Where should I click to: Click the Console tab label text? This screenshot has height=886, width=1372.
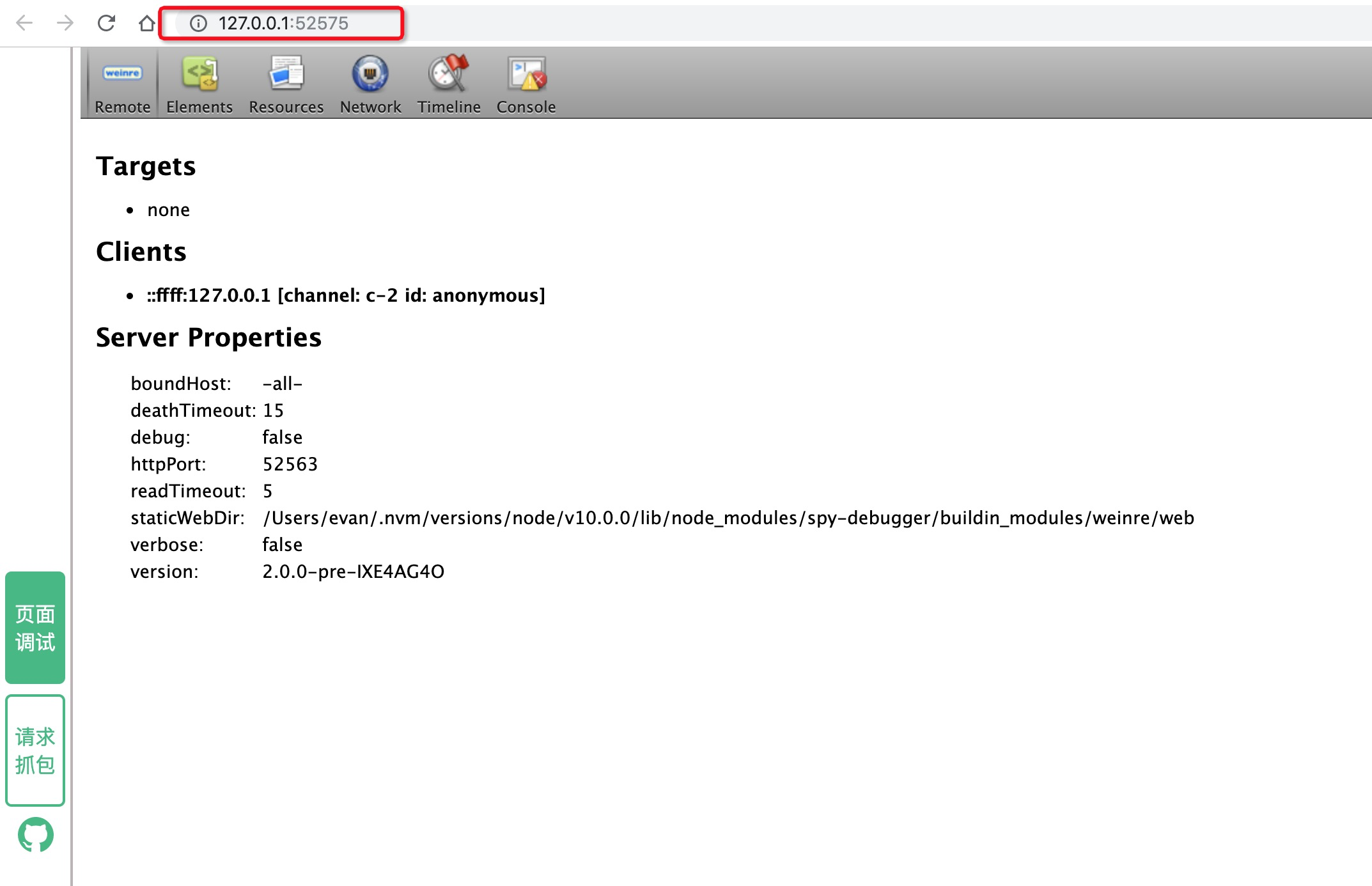(526, 107)
